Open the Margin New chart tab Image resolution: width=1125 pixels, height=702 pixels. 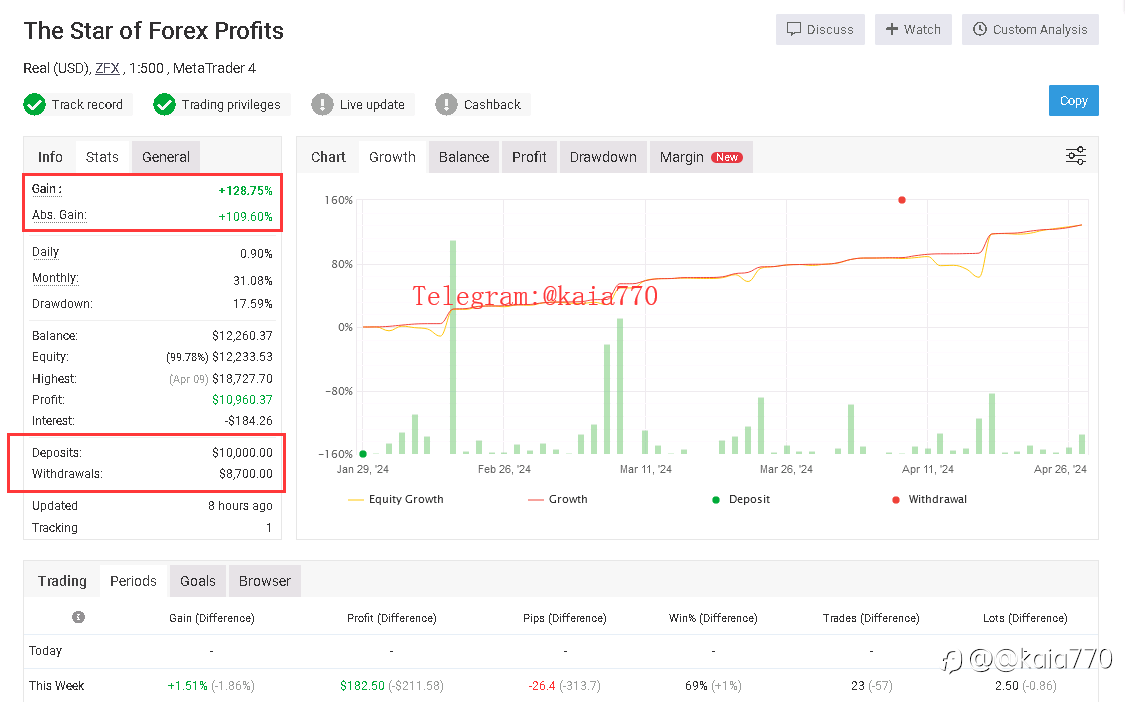pyautogui.click(x=701, y=157)
